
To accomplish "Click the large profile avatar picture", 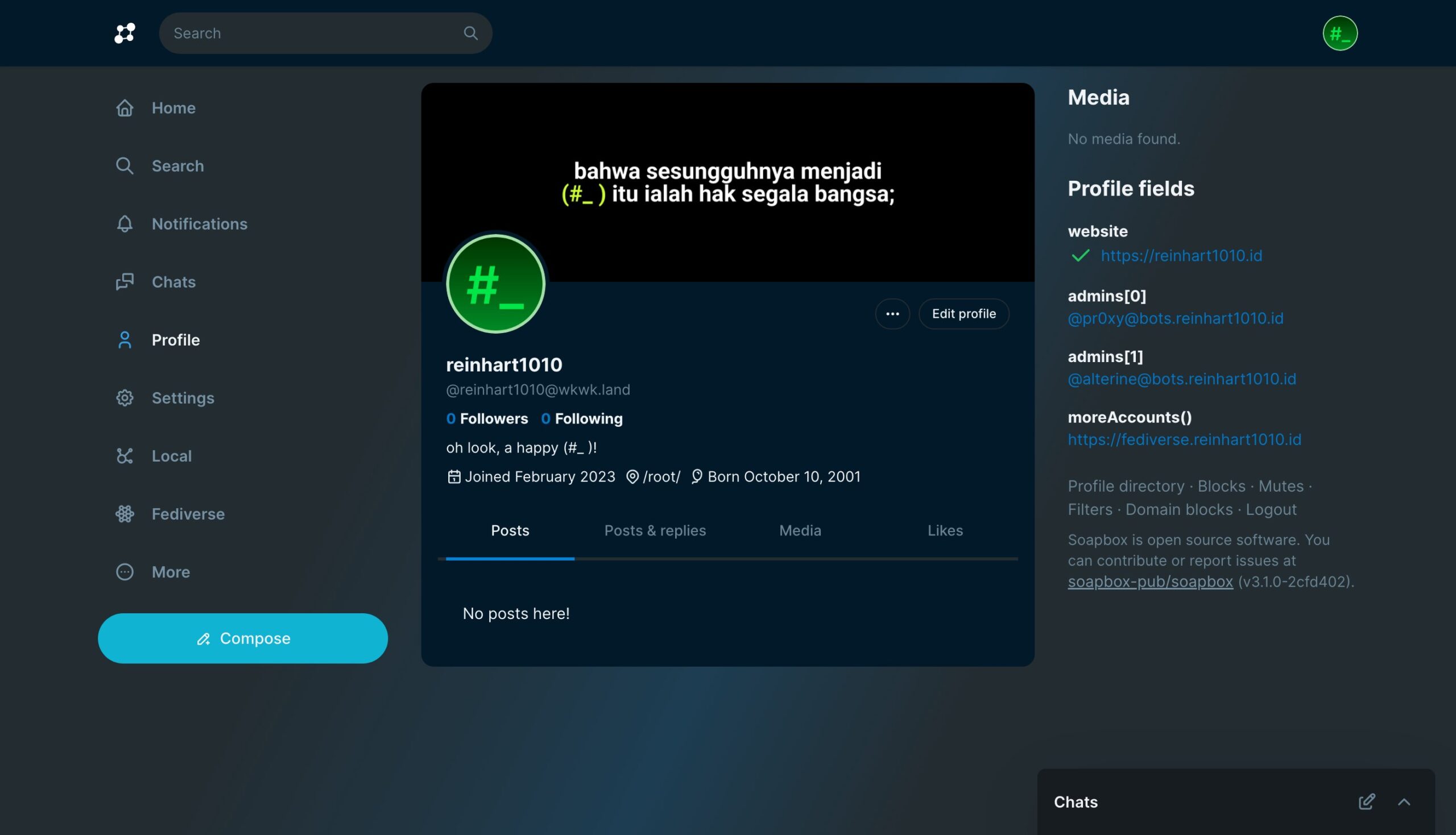I will 495,284.
